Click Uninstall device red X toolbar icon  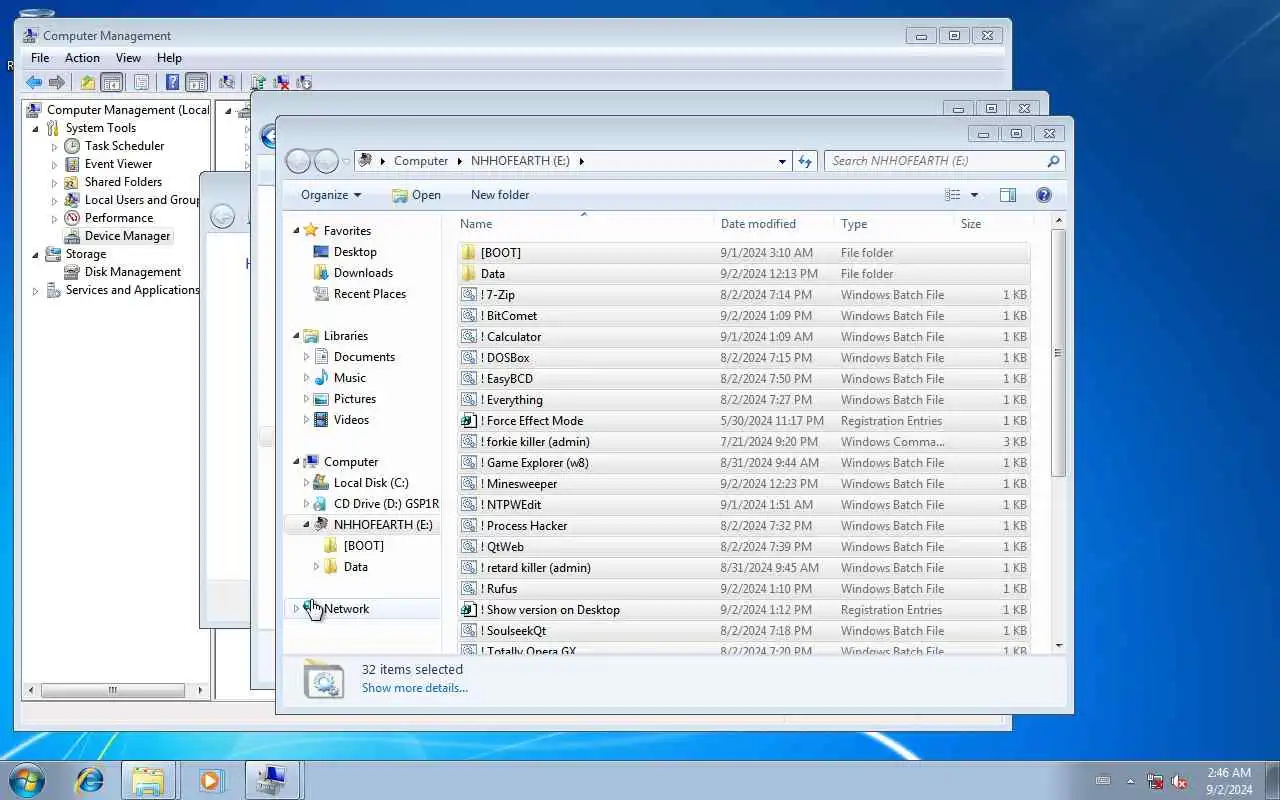(x=282, y=83)
